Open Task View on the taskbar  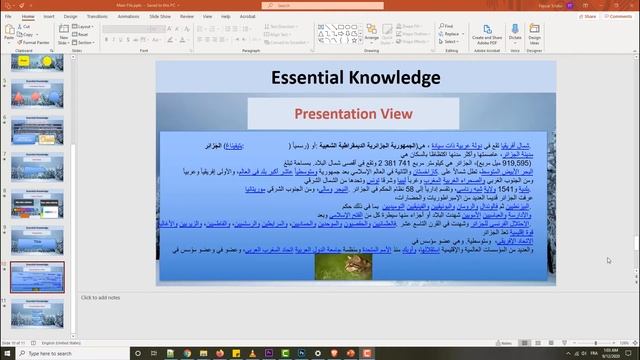pyautogui.click(x=154, y=353)
